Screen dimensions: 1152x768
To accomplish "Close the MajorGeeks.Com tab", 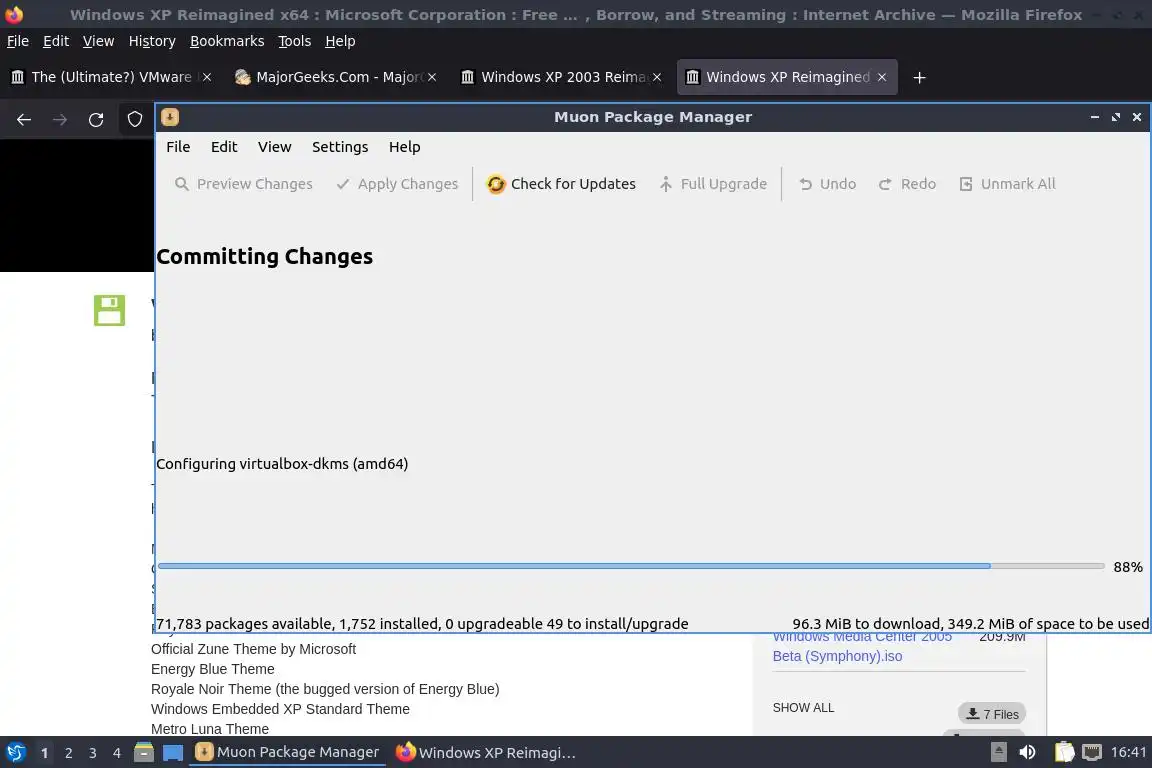I will tap(432, 77).
